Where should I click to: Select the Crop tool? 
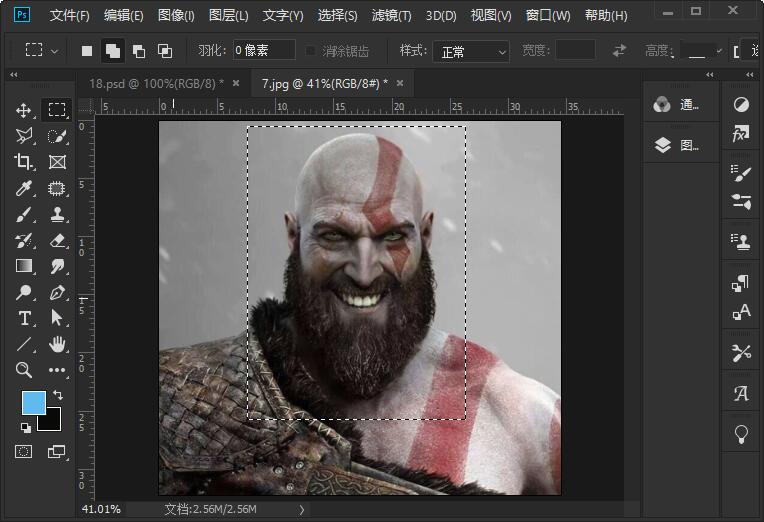pyautogui.click(x=23, y=162)
